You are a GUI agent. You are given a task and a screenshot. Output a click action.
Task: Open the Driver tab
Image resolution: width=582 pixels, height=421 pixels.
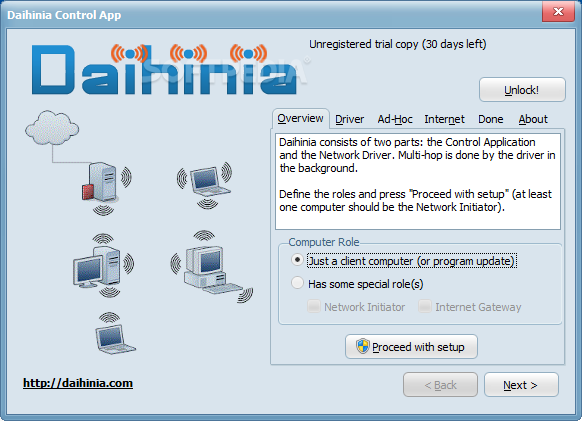(349, 119)
